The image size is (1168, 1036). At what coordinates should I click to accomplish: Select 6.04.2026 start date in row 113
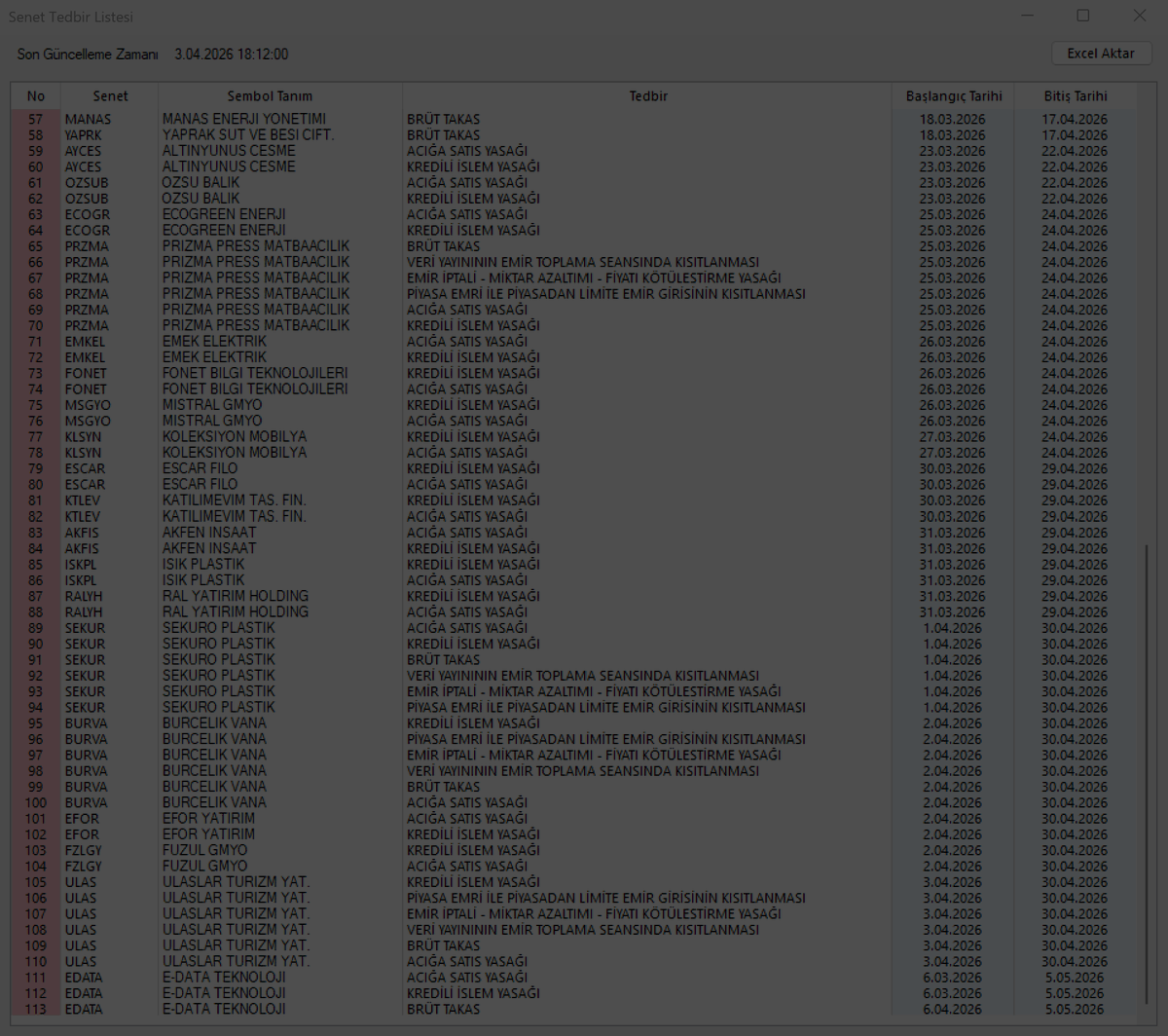coord(953,1010)
